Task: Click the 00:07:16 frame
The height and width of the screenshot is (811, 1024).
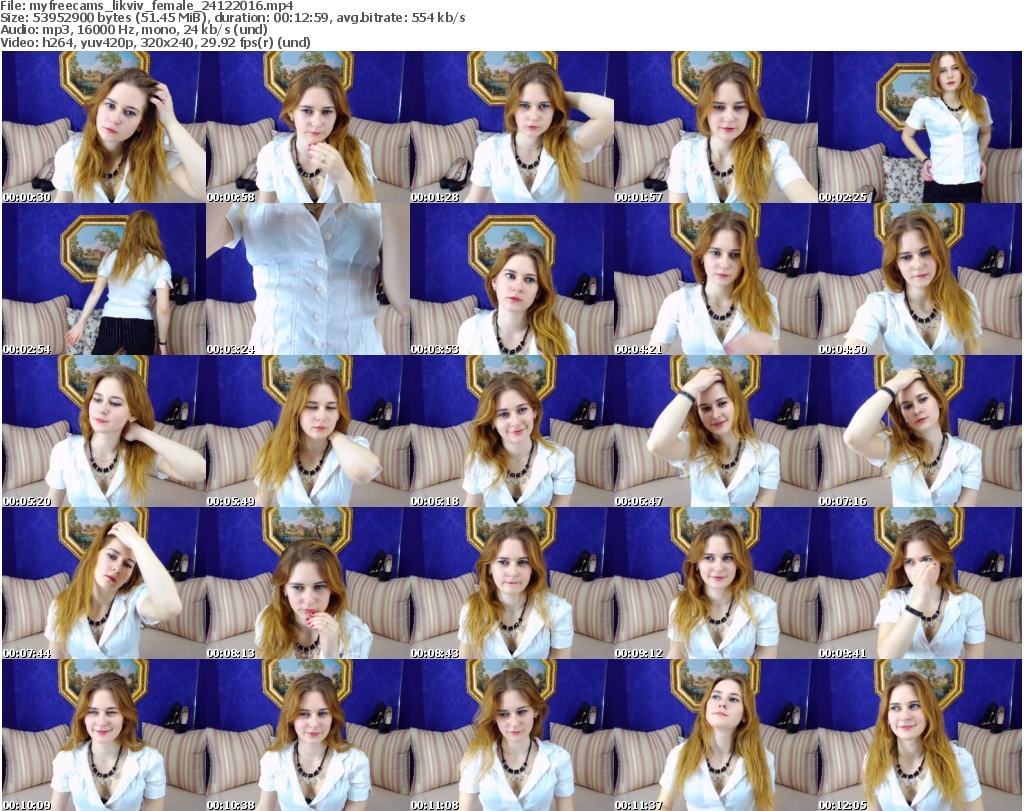Action: coord(920,431)
